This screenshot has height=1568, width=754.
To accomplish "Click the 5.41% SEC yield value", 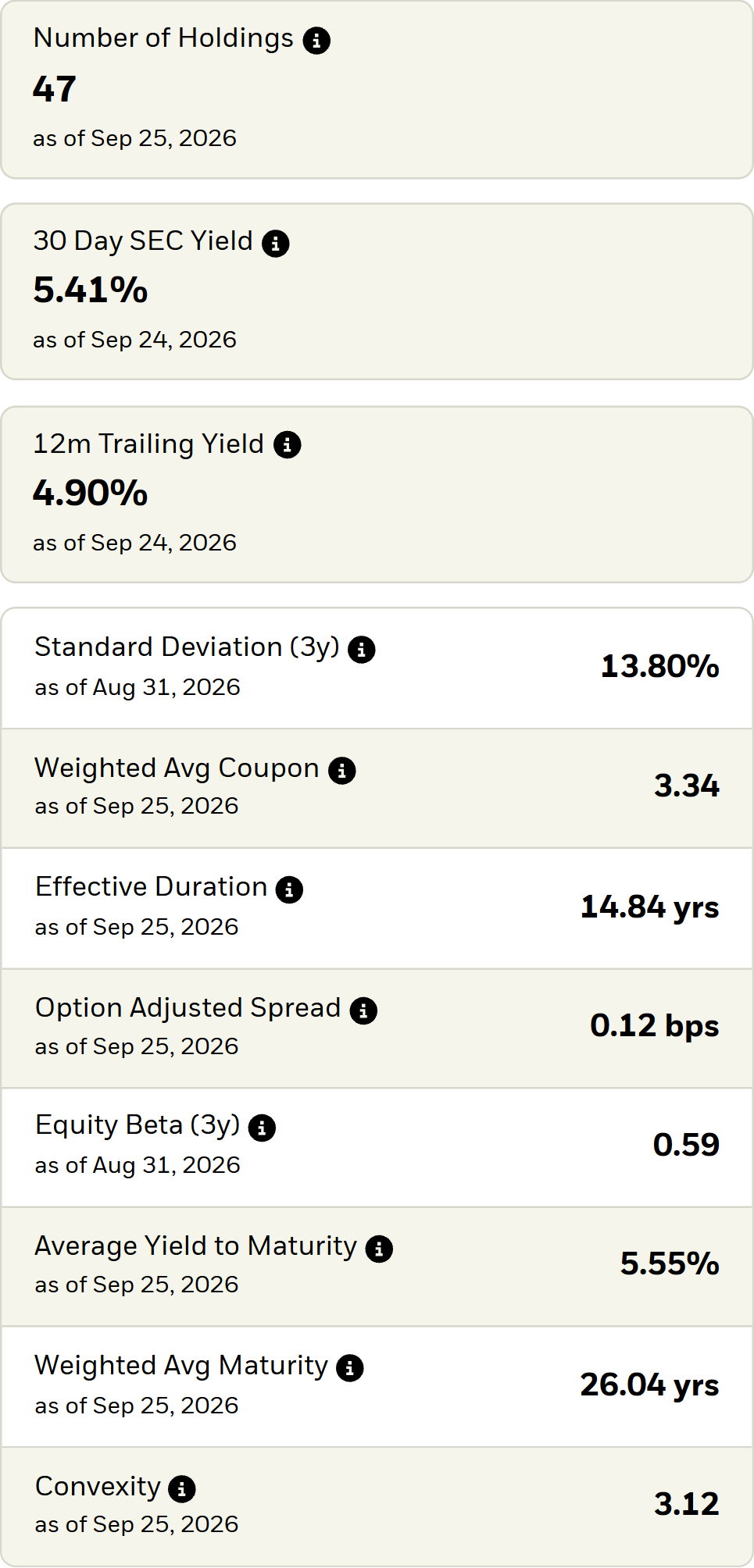I will click(x=91, y=290).
